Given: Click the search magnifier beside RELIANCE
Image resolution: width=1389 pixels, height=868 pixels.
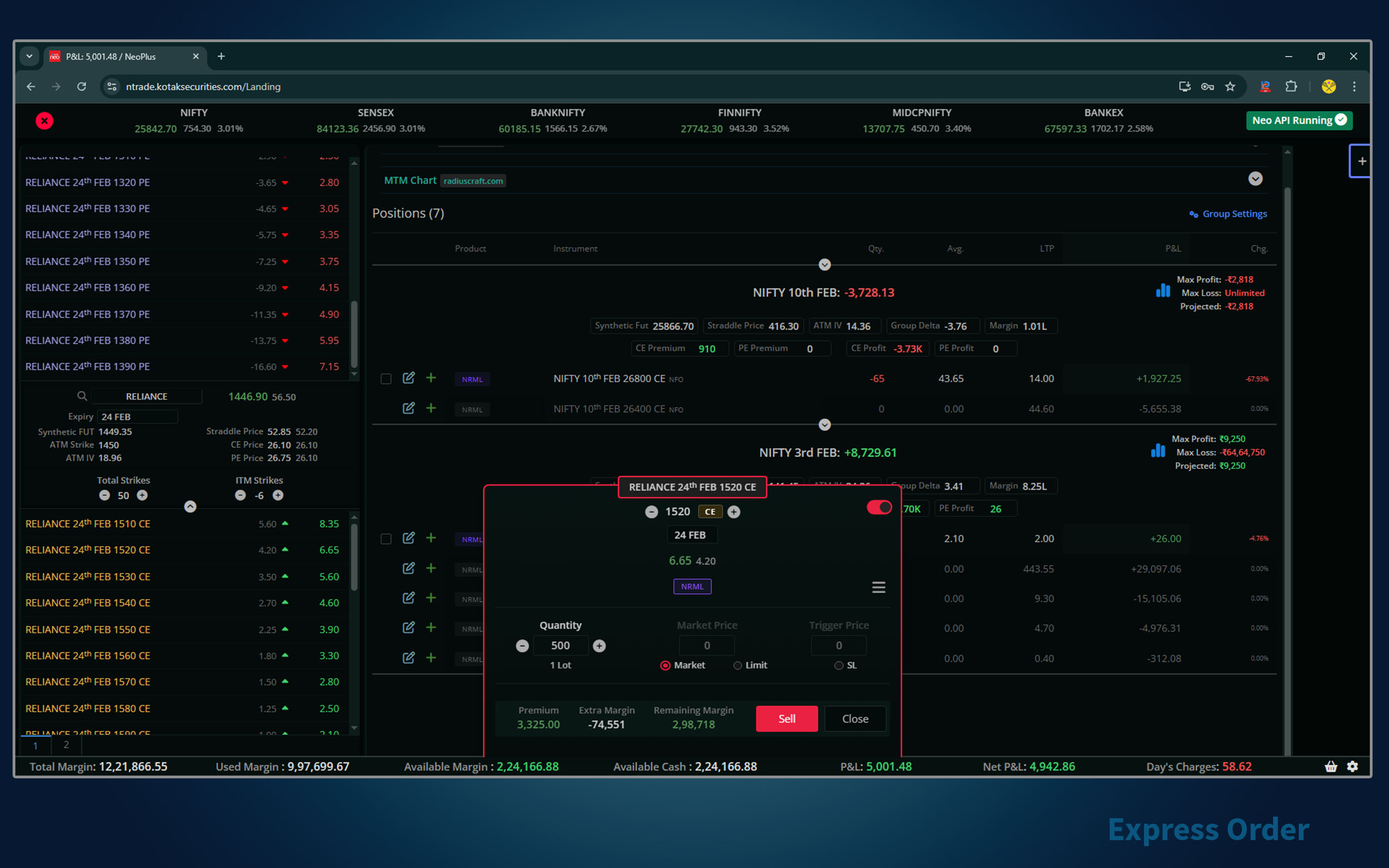Looking at the screenshot, I should tap(82, 396).
